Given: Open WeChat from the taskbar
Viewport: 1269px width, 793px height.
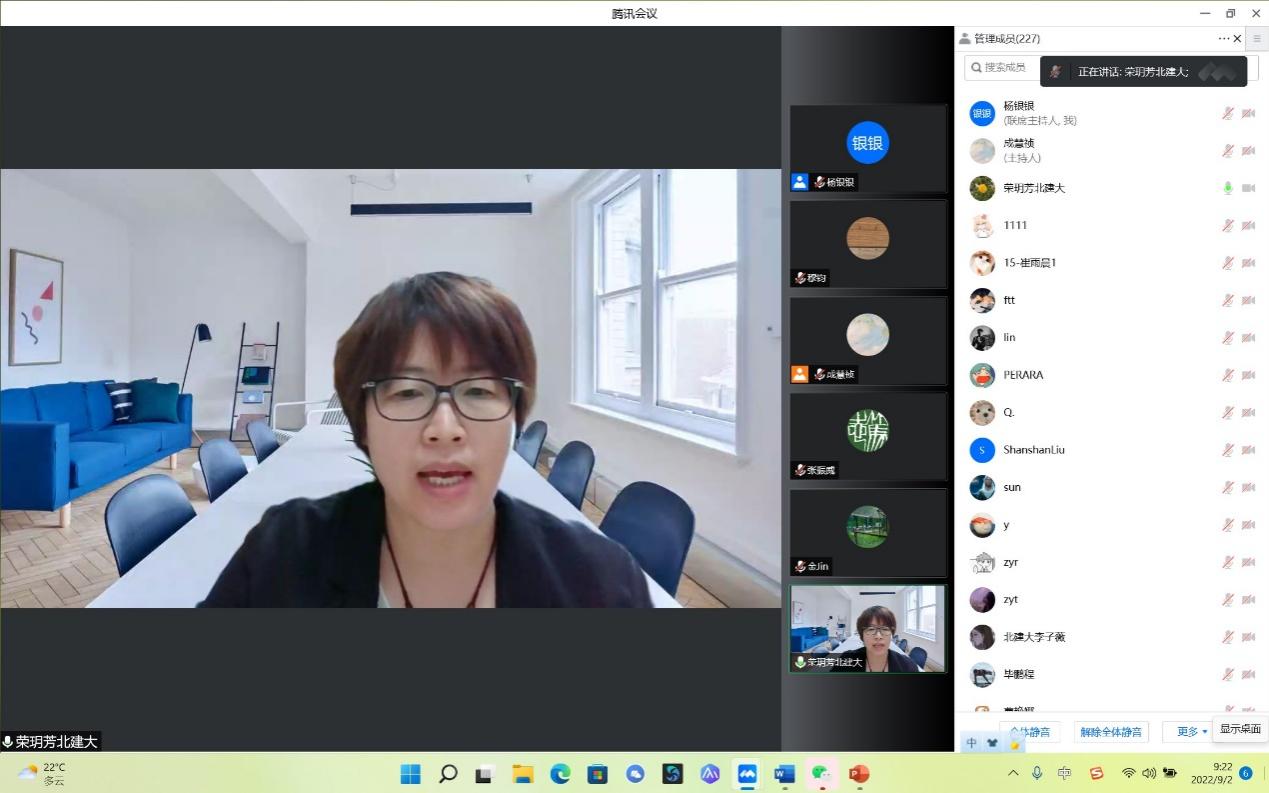Looking at the screenshot, I should (x=821, y=773).
